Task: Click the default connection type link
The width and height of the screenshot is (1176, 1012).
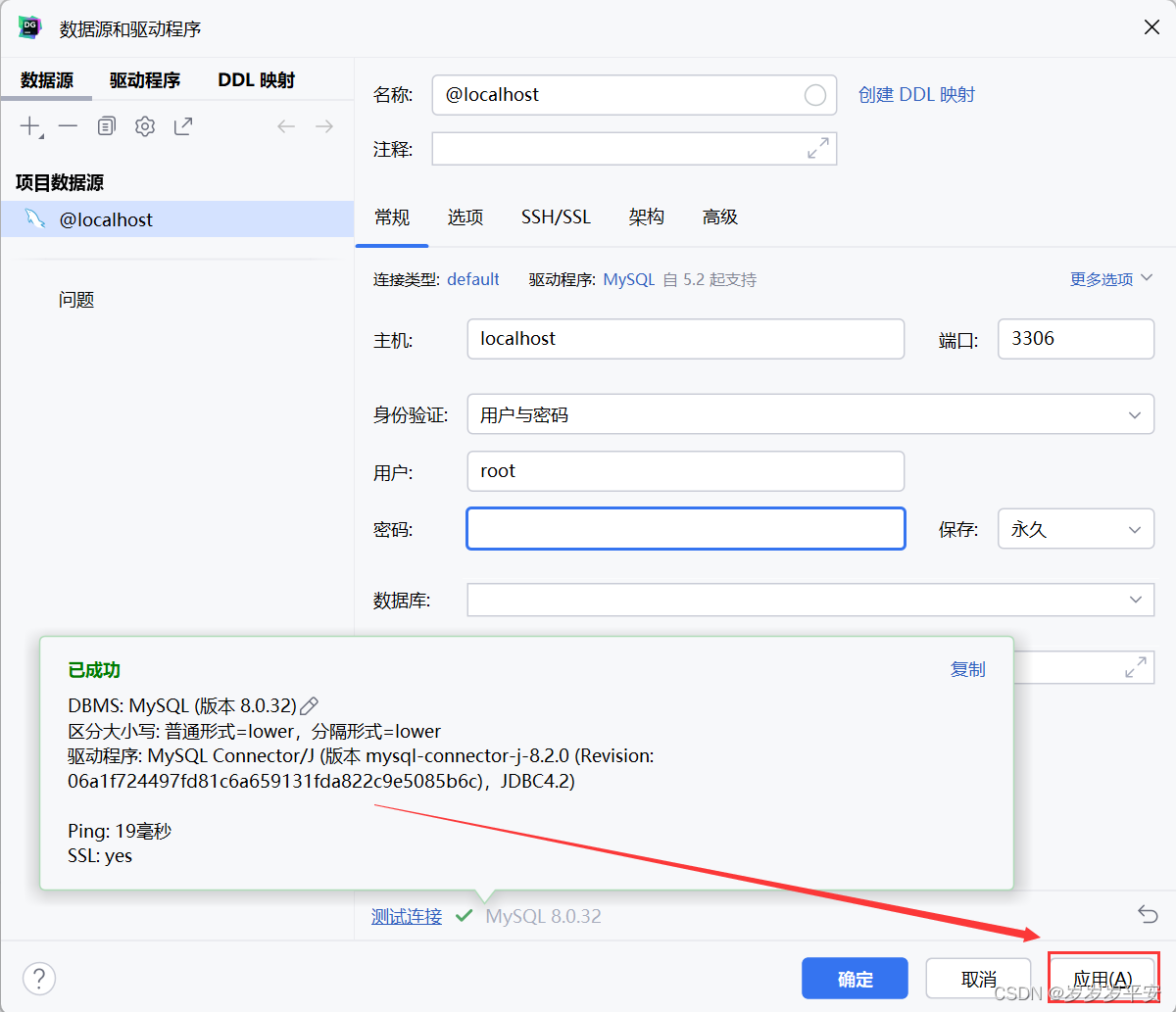Action: pos(473,279)
